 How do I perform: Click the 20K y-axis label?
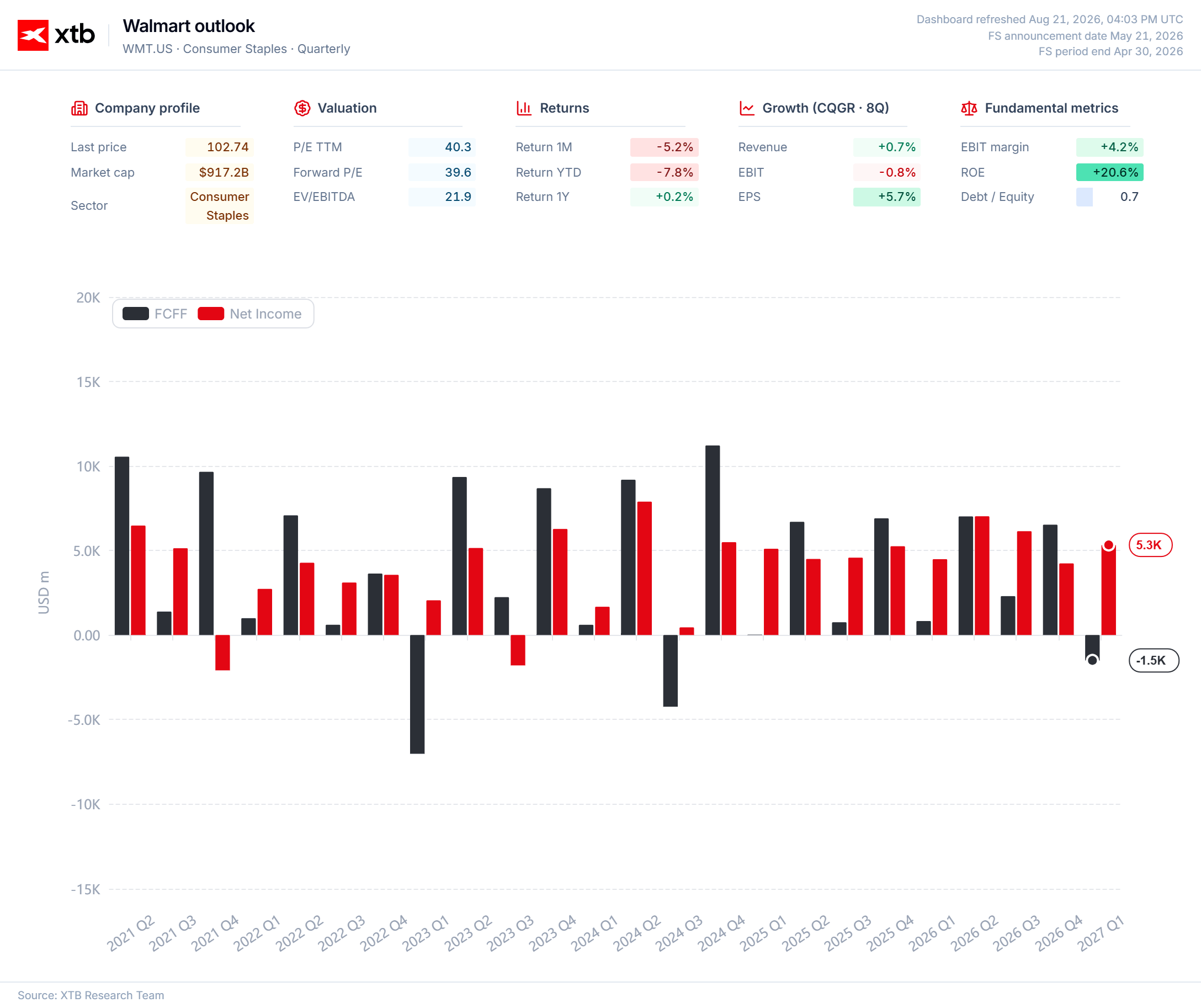click(88, 298)
